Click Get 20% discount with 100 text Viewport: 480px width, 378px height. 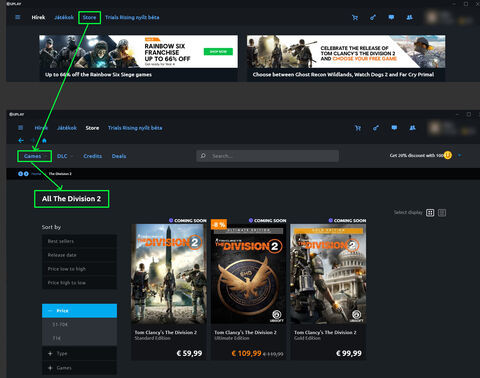coord(416,155)
